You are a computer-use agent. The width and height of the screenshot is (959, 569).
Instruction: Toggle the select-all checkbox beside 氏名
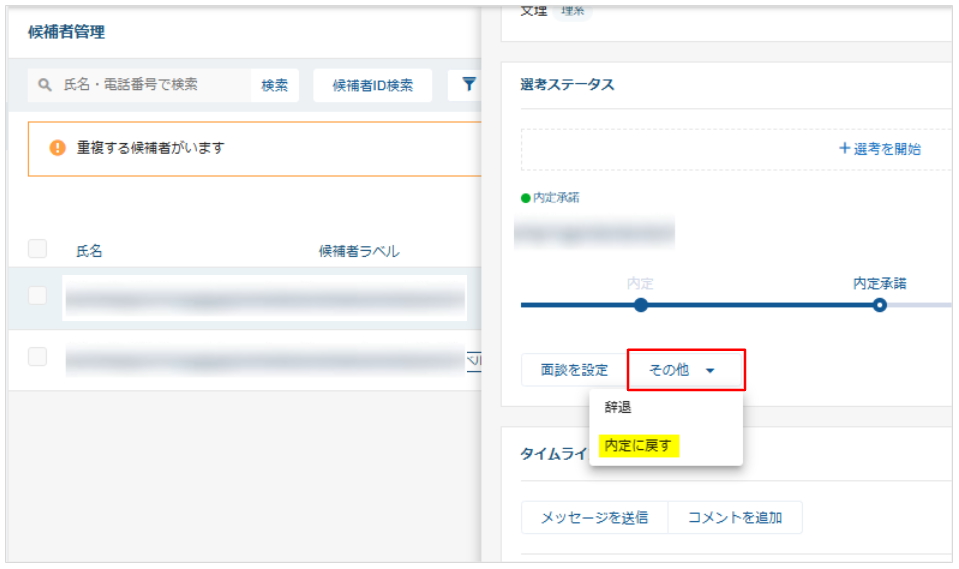pos(37,250)
